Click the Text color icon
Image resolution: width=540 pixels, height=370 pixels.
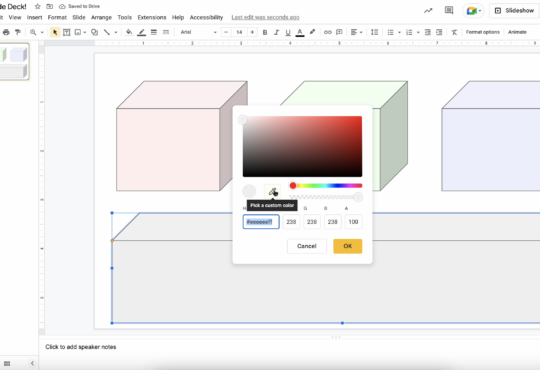coord(300,32)
